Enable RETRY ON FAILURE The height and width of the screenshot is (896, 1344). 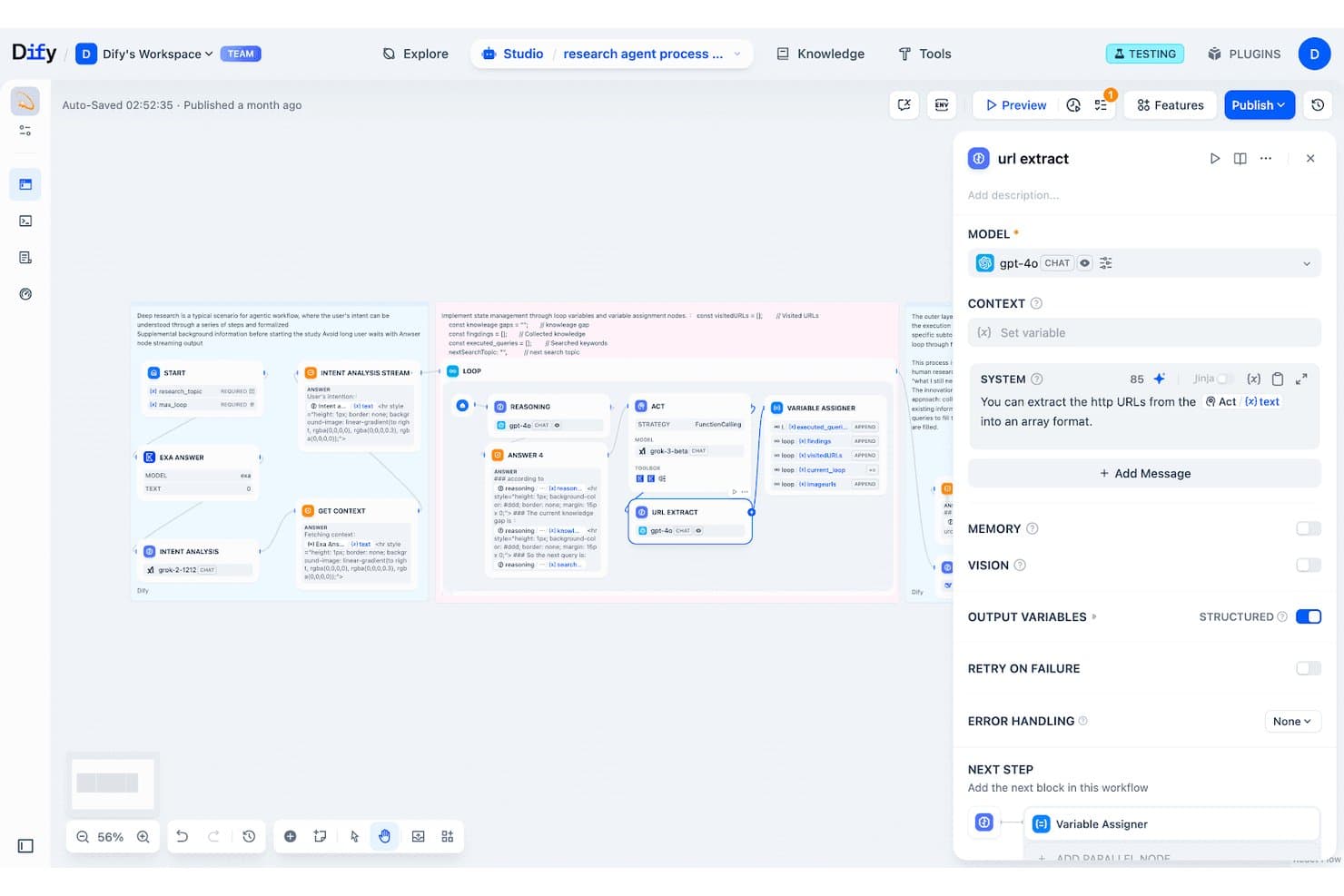click(1309, 668)
